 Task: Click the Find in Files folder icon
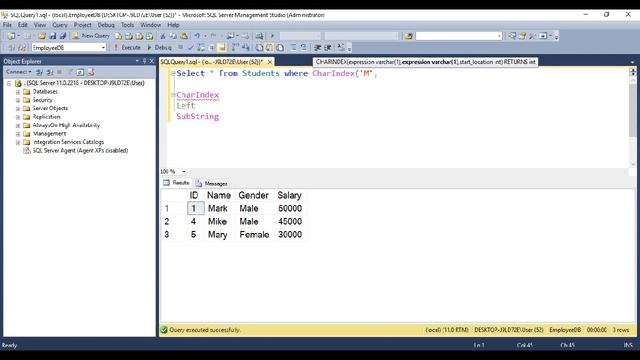pos(408,36)
